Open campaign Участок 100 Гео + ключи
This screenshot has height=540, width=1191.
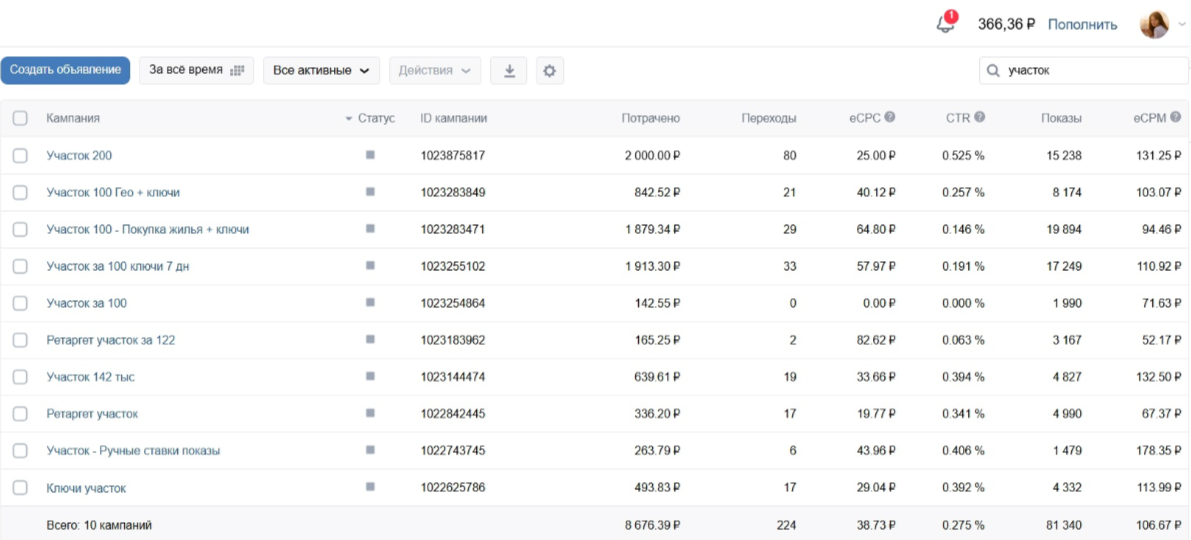113,192
